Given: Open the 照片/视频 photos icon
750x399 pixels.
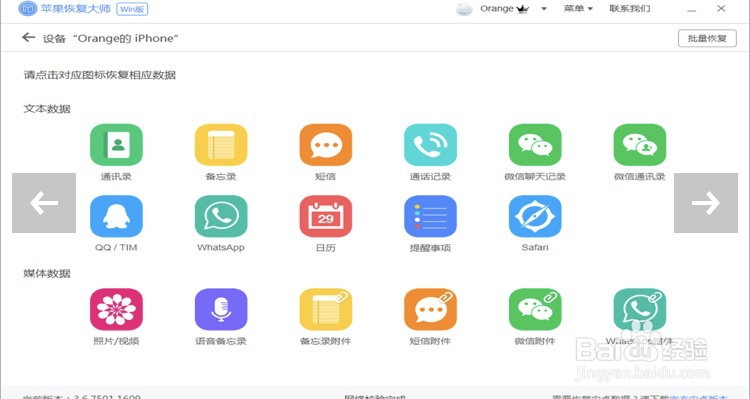Looking at the screenshot, I should [116, 310].
